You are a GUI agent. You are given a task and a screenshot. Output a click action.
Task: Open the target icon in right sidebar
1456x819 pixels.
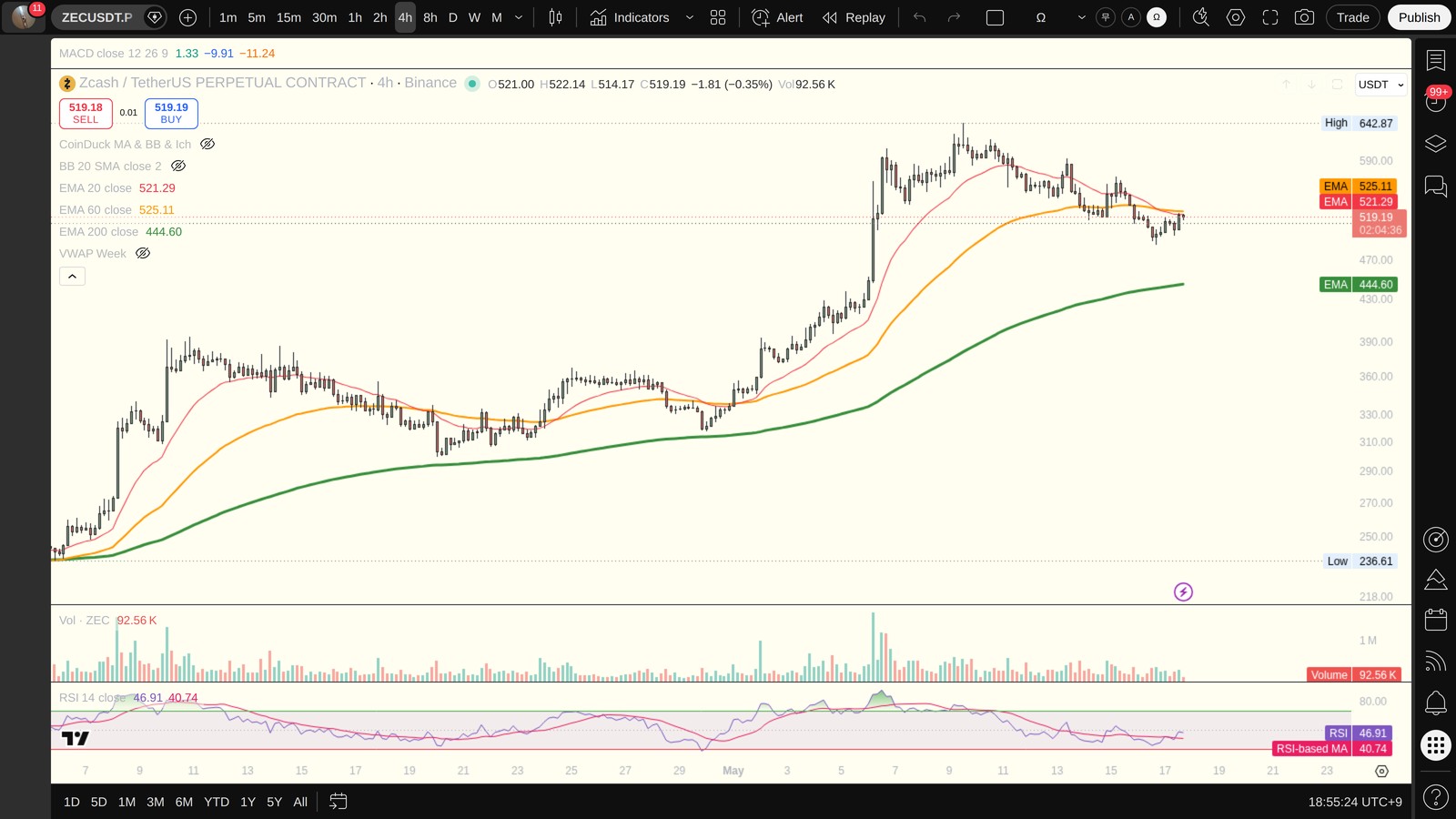tap(1435, 540)
